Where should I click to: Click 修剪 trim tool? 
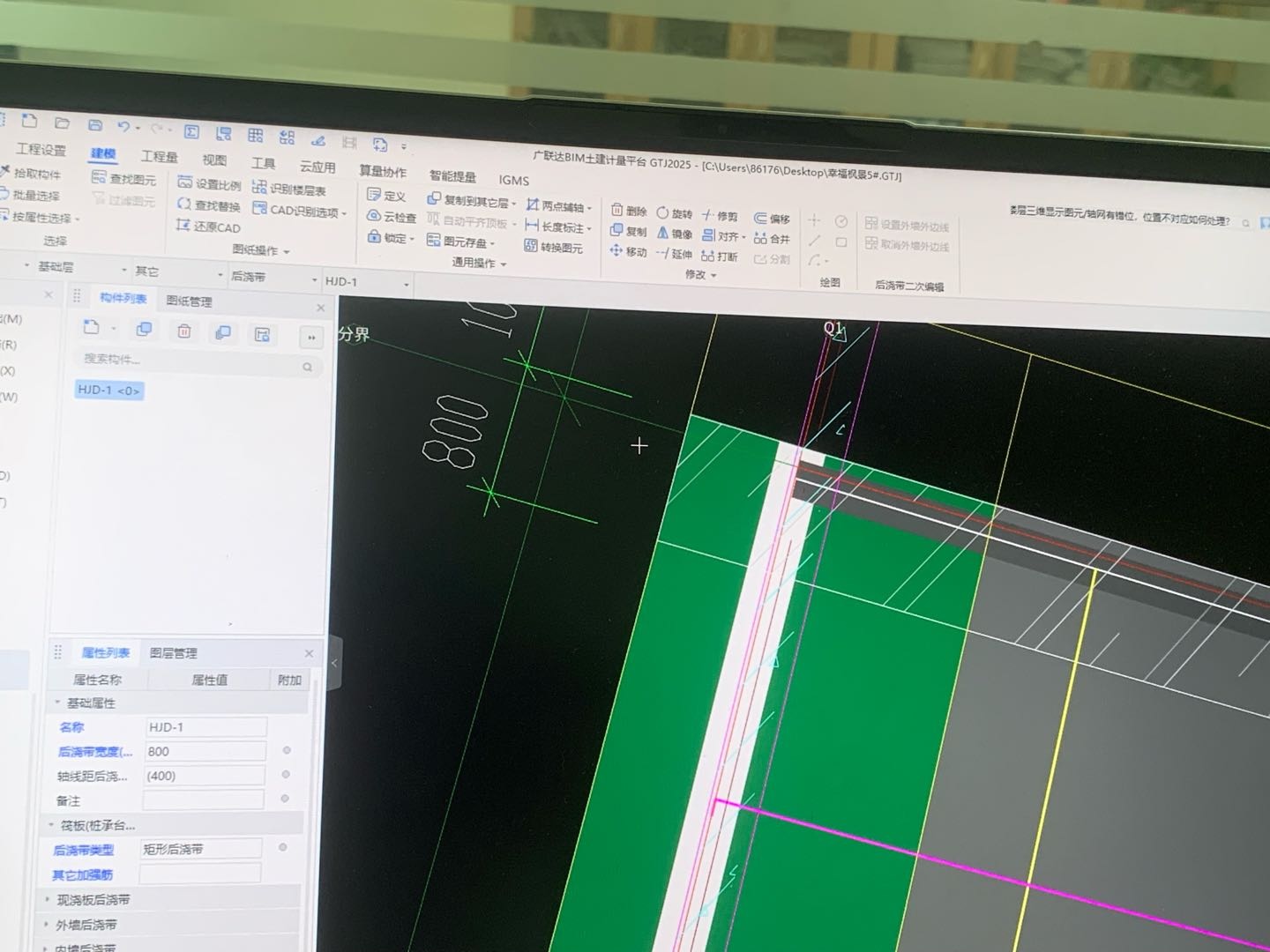point(720,216)
